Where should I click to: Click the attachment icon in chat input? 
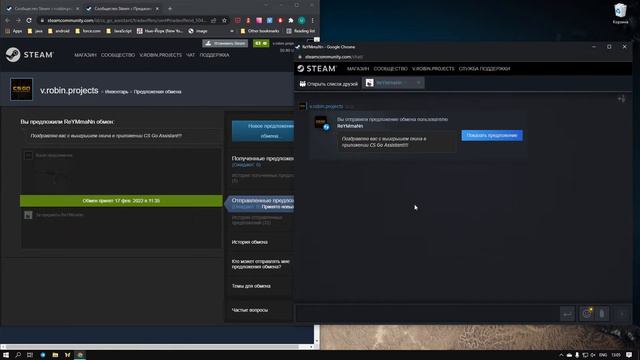coord(602,313)
